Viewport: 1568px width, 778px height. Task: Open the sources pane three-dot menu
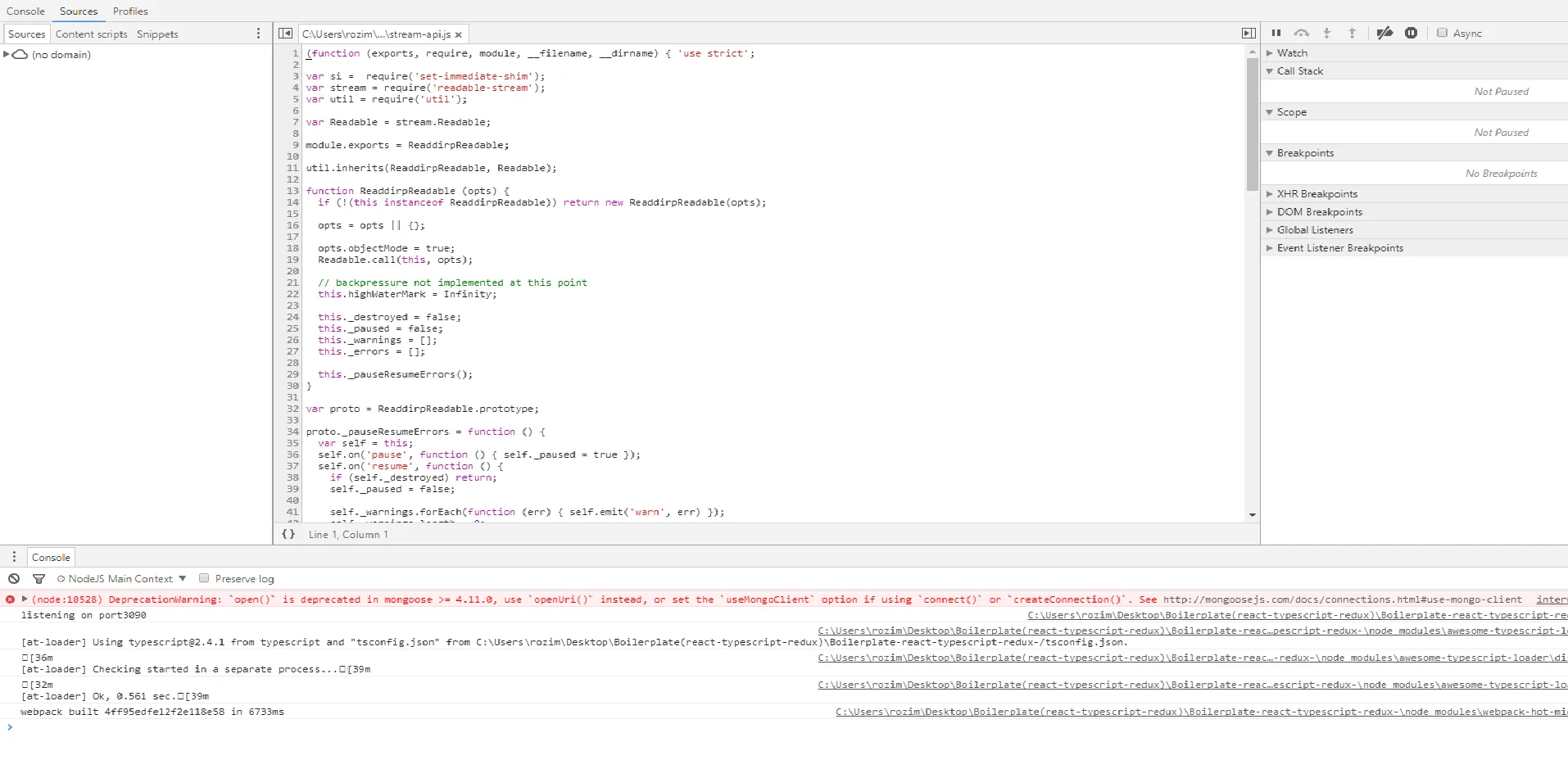259,34
